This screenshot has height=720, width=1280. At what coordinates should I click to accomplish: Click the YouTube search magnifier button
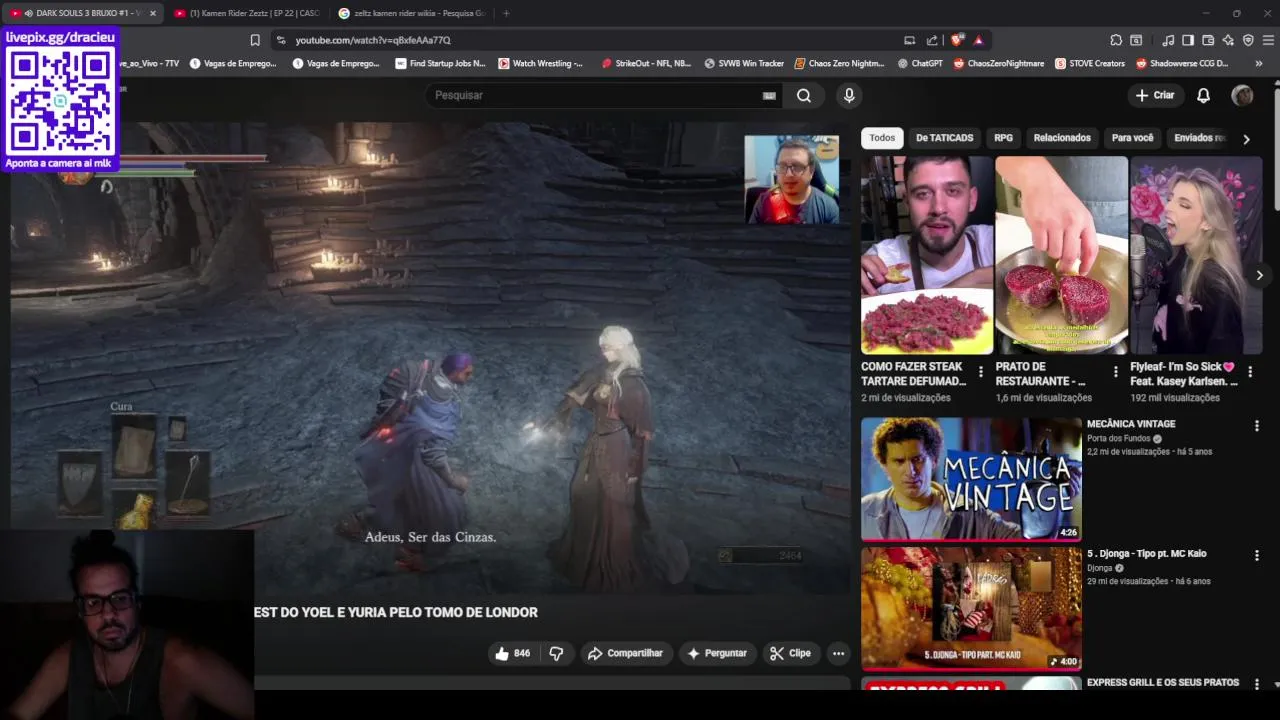[x=804, y=95]
